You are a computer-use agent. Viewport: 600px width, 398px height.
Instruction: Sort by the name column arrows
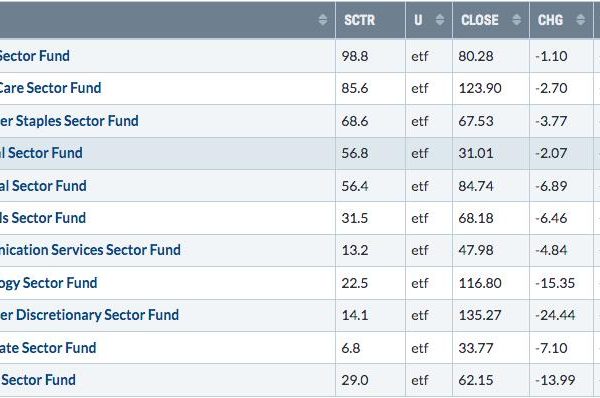[323, 20]
